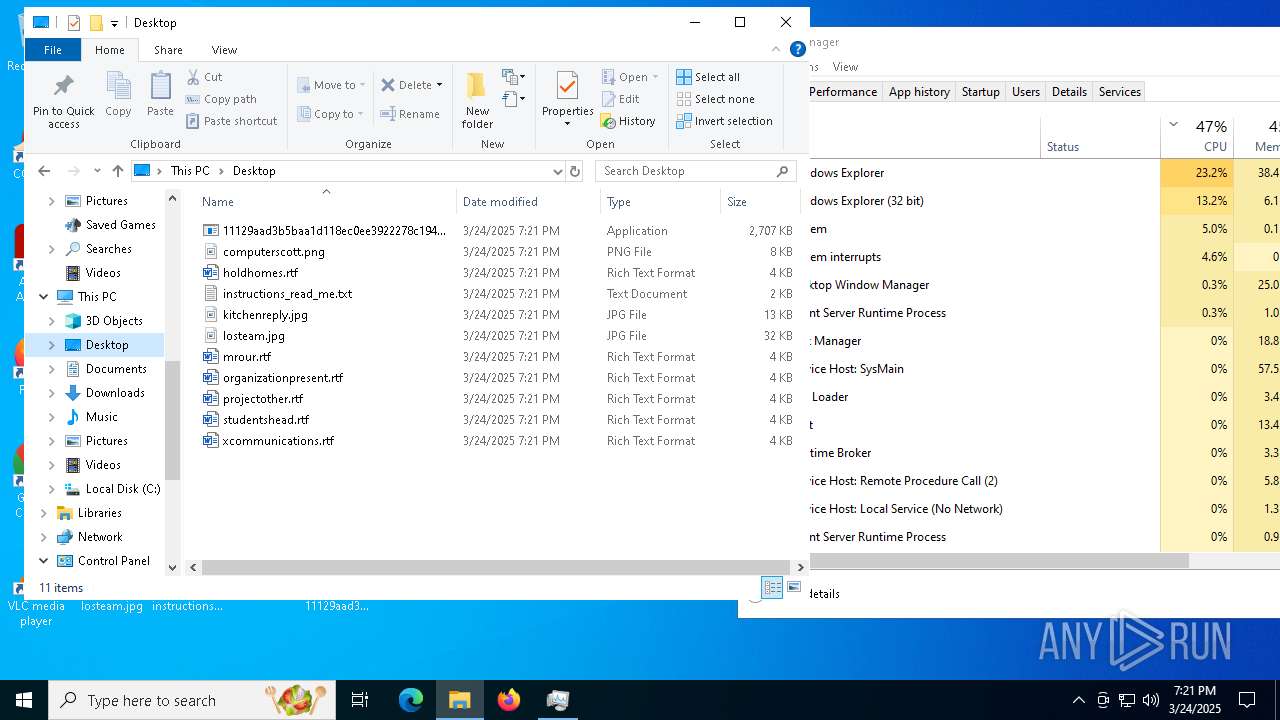
Task: Open the Properties checkmark icon
Action: 567,88
